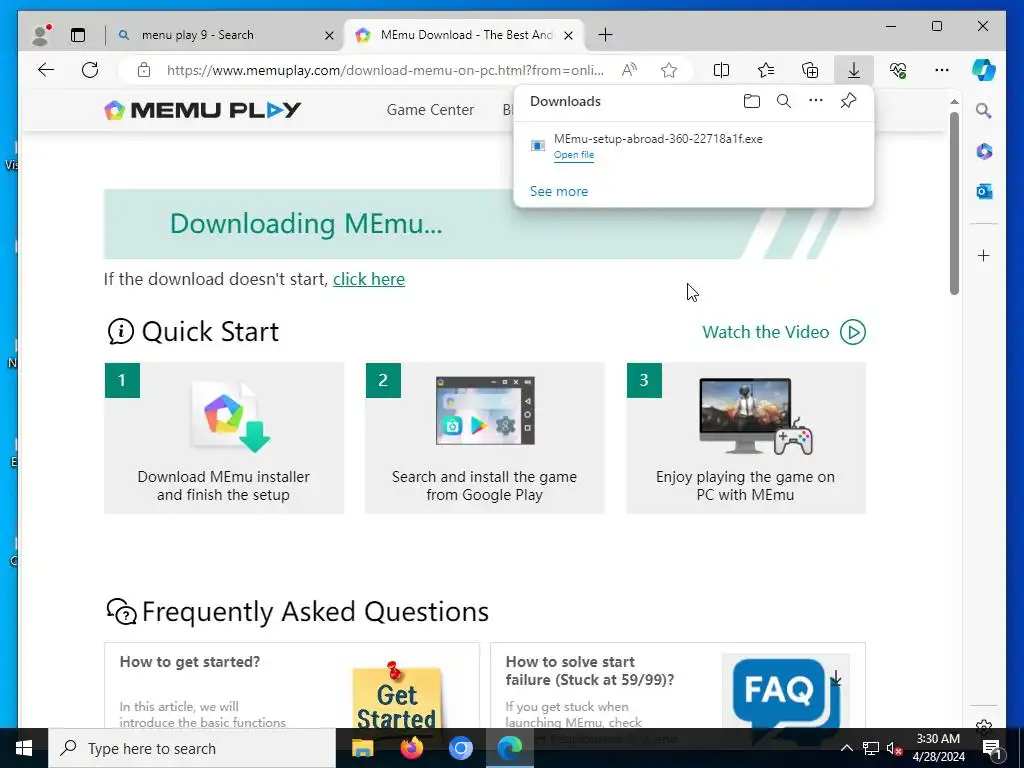Open the Edge sidebar search icon

tap(984, 110)
